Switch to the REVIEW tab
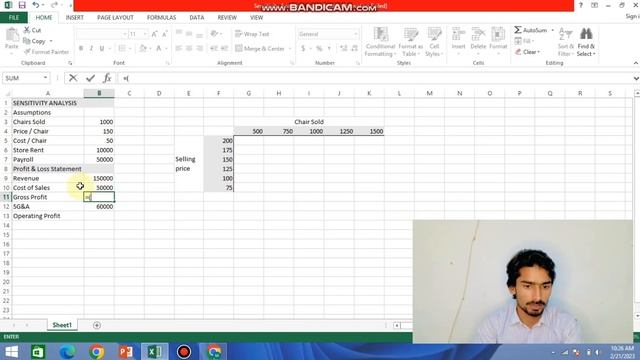Image resolution: width=640 pixels, height=360 pixels. coord(227,18)
